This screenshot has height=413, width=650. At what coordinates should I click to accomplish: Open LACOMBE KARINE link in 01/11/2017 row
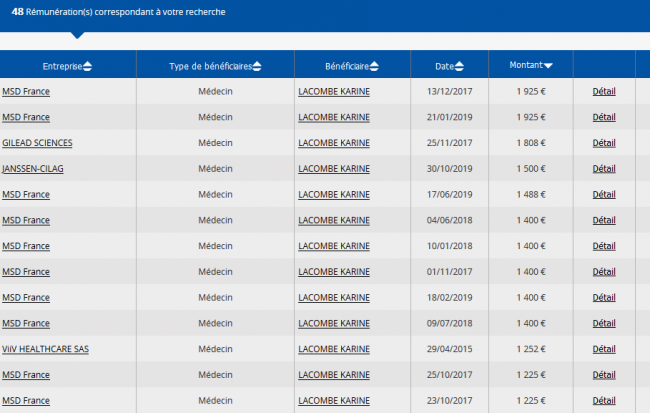(x=334, y=272)
